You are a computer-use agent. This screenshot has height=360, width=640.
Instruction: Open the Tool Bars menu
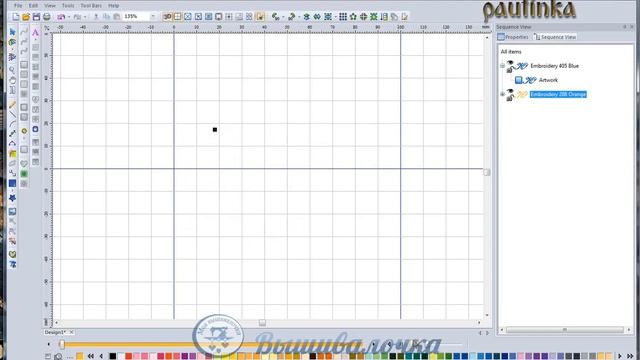click(91, 6)
